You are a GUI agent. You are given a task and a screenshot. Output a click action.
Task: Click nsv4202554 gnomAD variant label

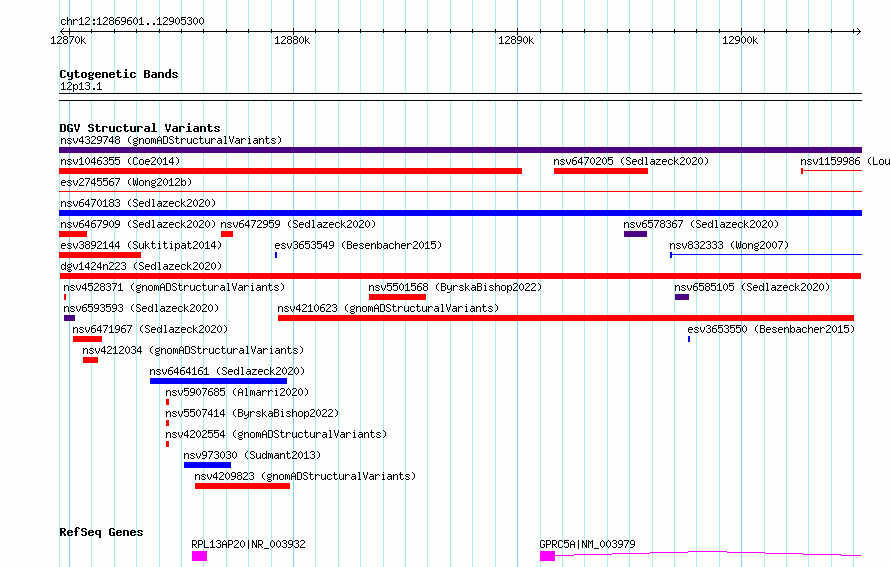point(276,434)
